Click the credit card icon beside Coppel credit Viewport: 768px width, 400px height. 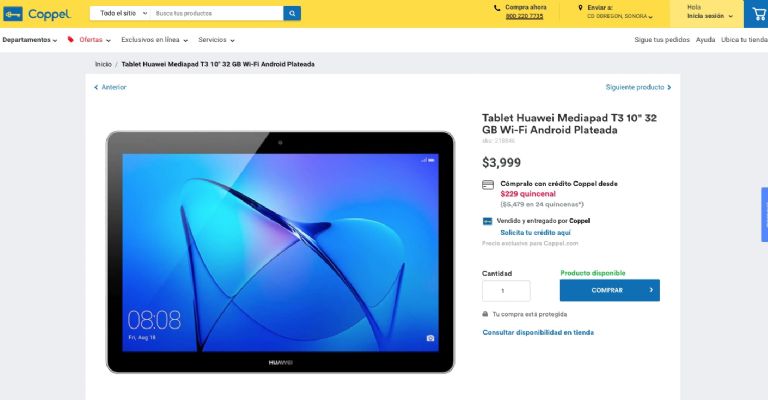[x=488, y=185]
